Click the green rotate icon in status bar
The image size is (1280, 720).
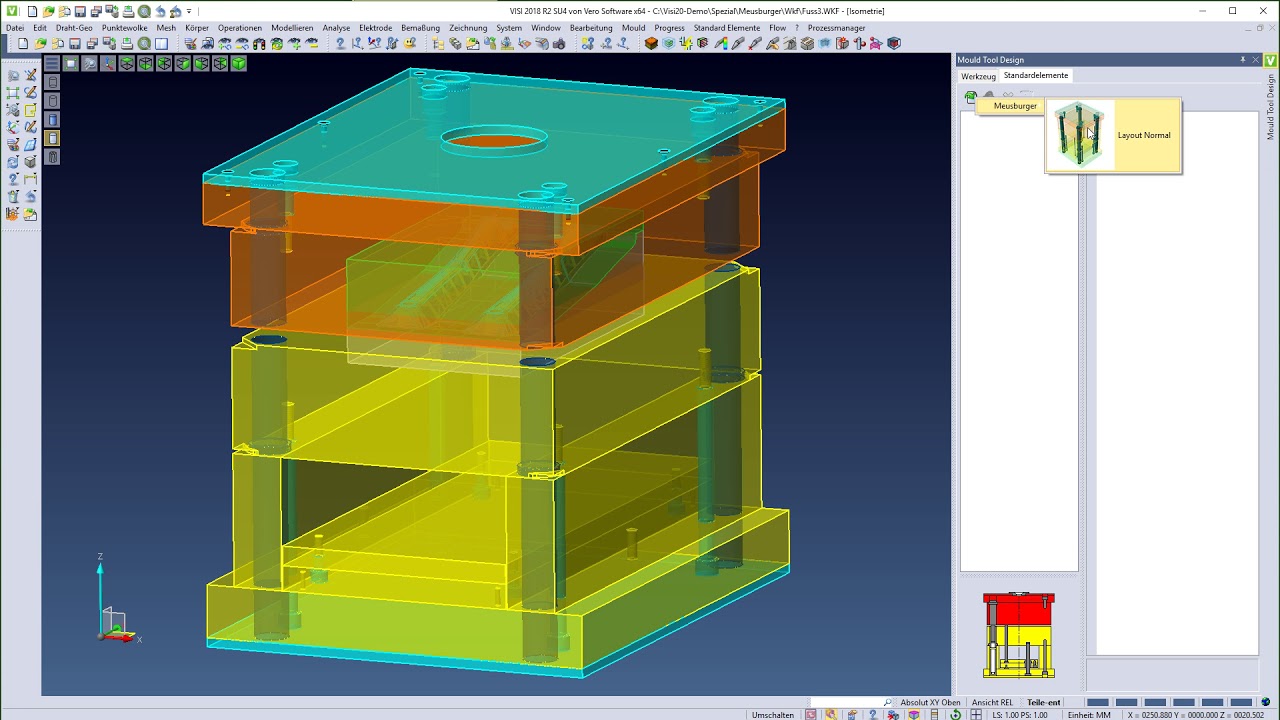pyautogui.click(x=955, y=714)
